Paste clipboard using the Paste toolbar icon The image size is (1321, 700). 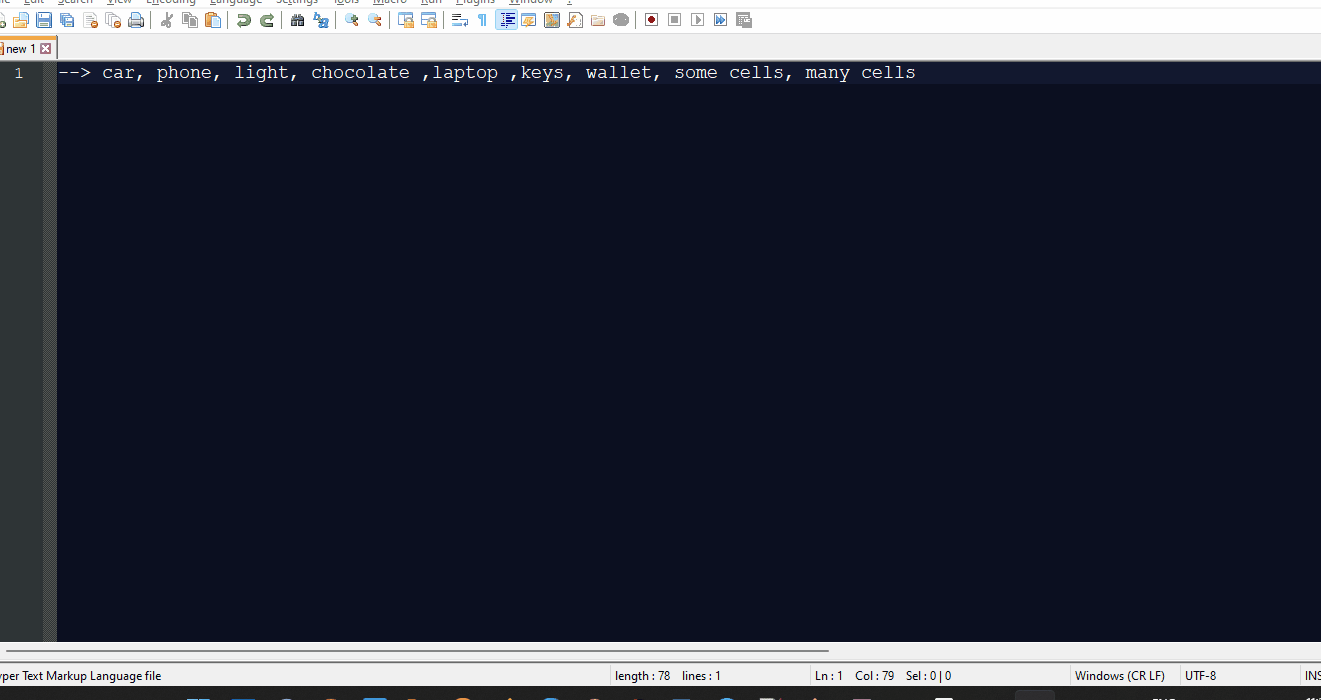coord(213,20)
